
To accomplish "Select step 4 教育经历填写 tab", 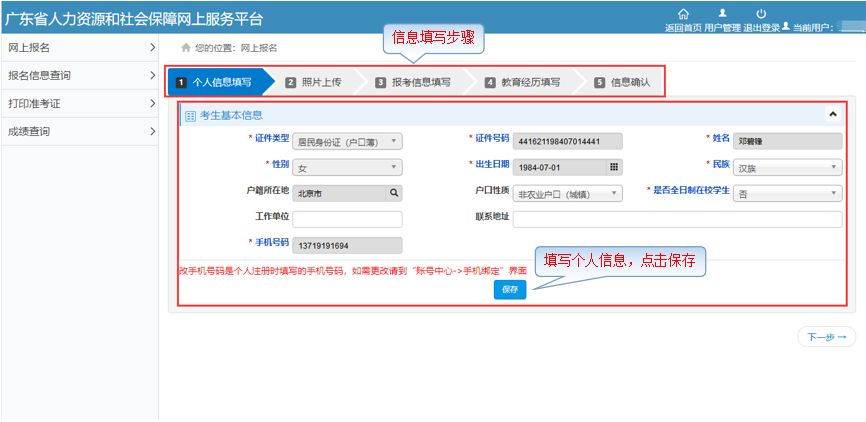I will coord(522,82).
